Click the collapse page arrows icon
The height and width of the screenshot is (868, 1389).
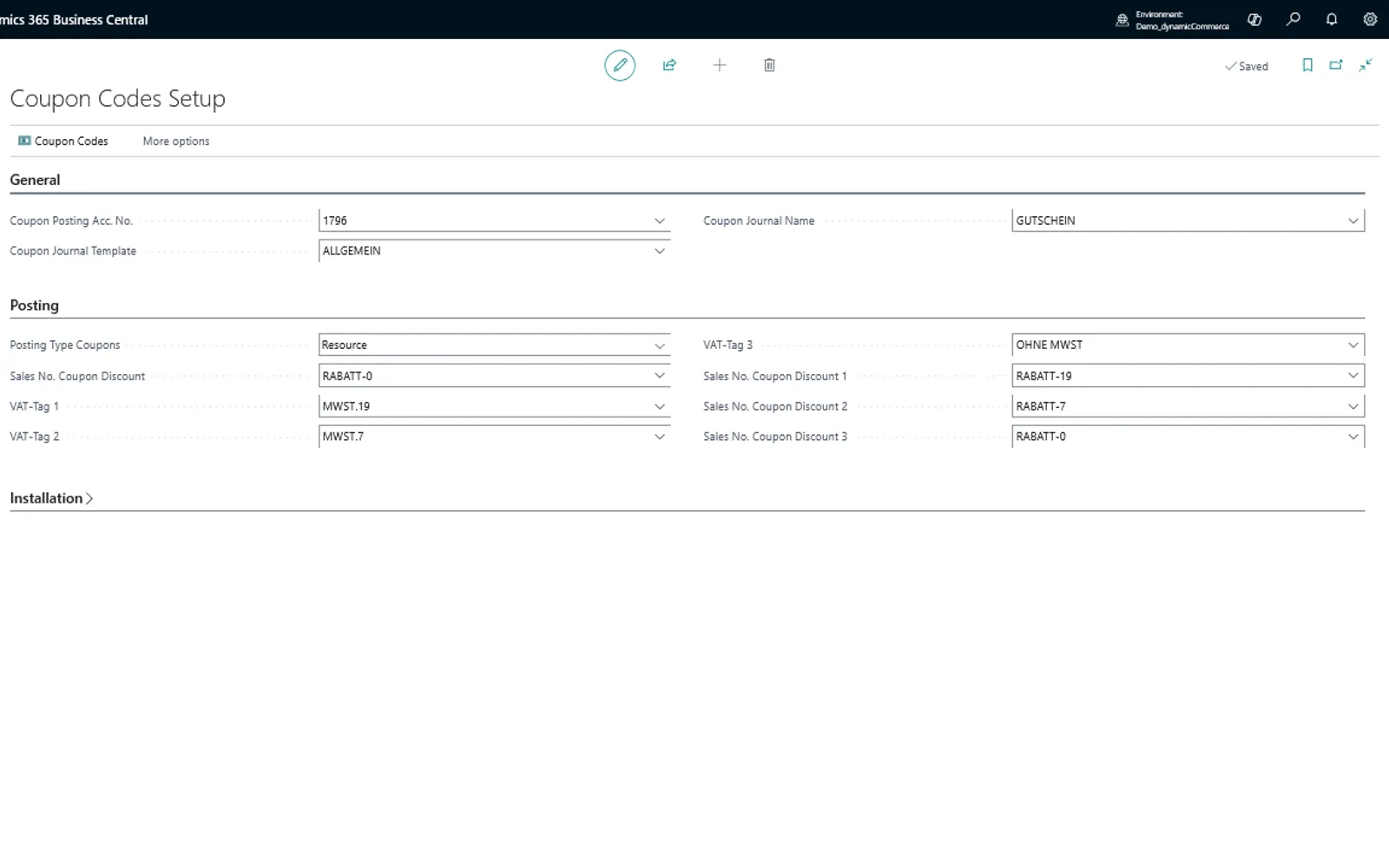pyautogui.click(x=1366, y=65)
